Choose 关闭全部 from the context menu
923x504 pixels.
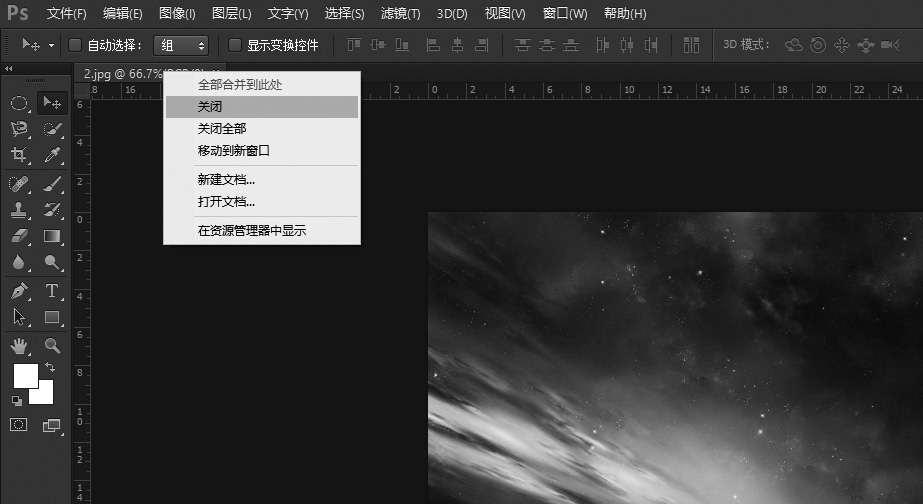click(221, 129)
